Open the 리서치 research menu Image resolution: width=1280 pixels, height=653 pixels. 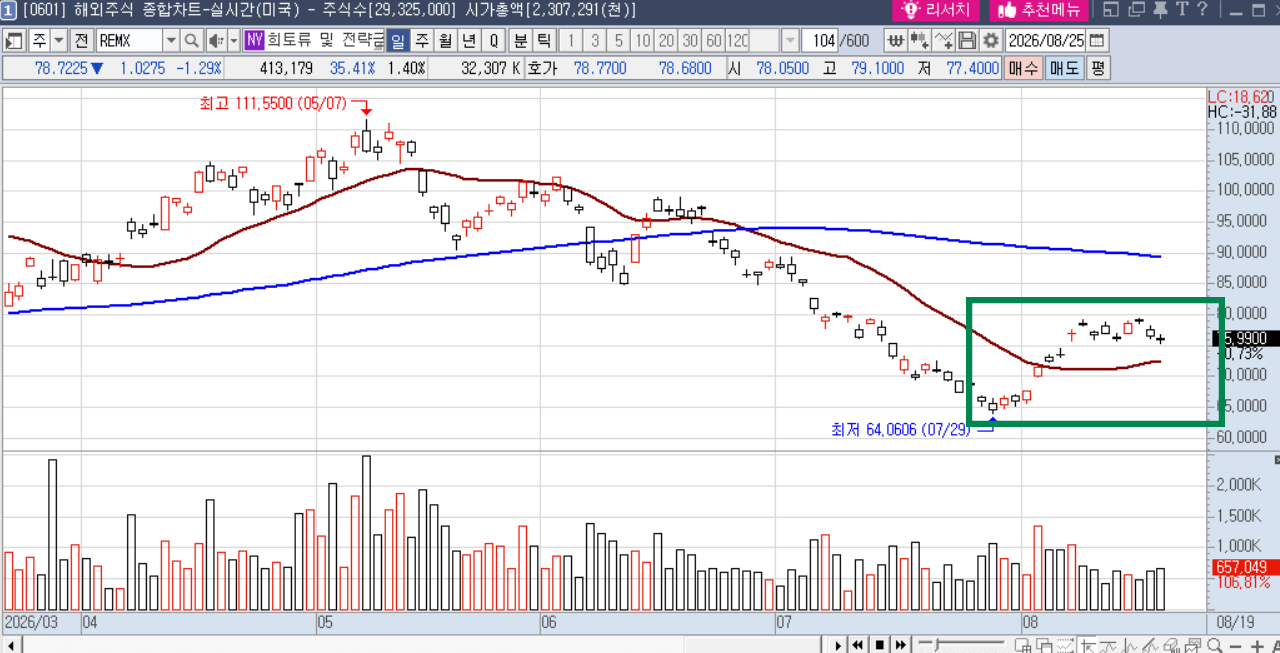(936, 10)
